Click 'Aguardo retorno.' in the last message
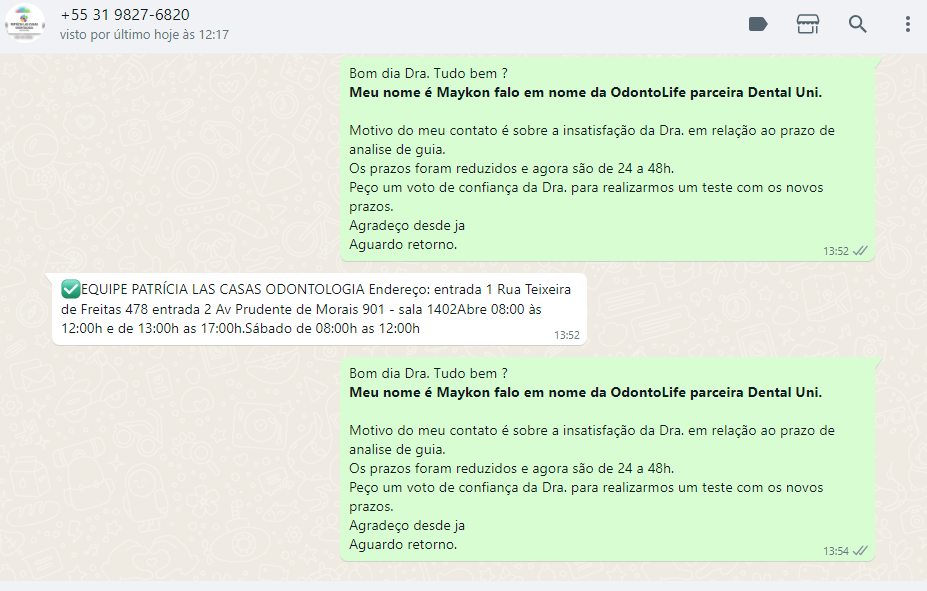The width and height of the screenshot is (927, 591). click(x=403, y=544)
